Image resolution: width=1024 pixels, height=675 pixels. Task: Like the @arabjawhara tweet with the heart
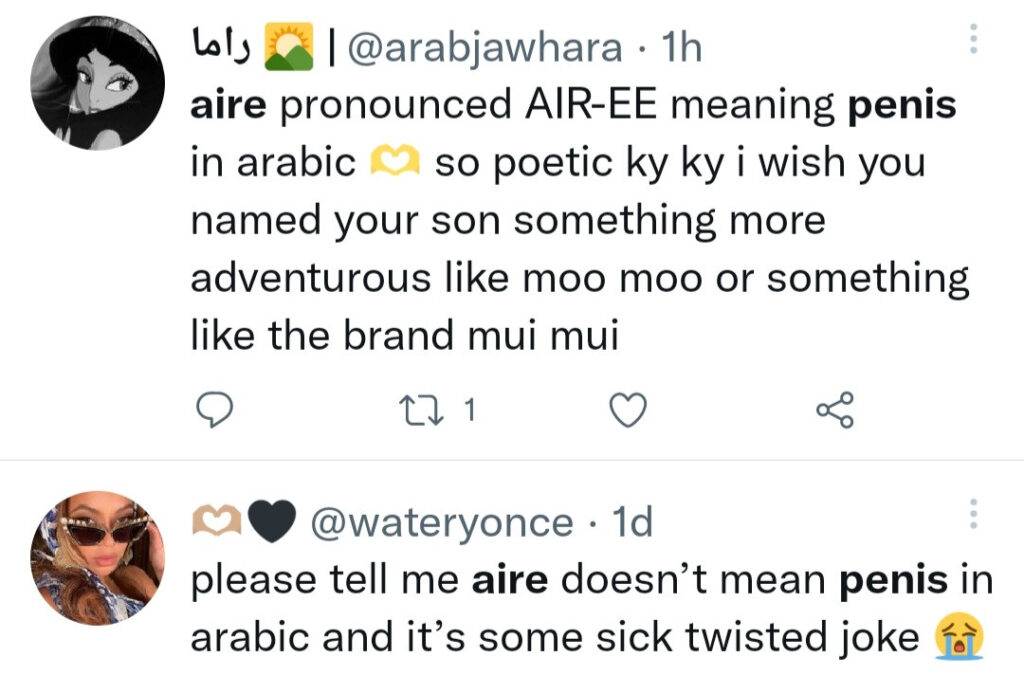pyautogui.click(x=629, y=409)
